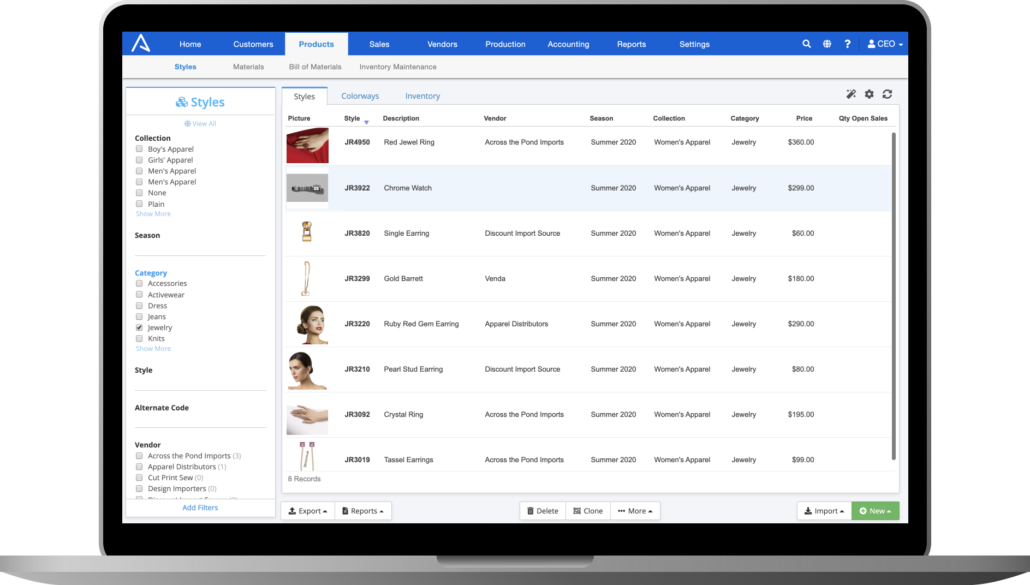Screen dimensions: 1030x585
Task: Click the $299.00 price cell
Action: (801, 188)
